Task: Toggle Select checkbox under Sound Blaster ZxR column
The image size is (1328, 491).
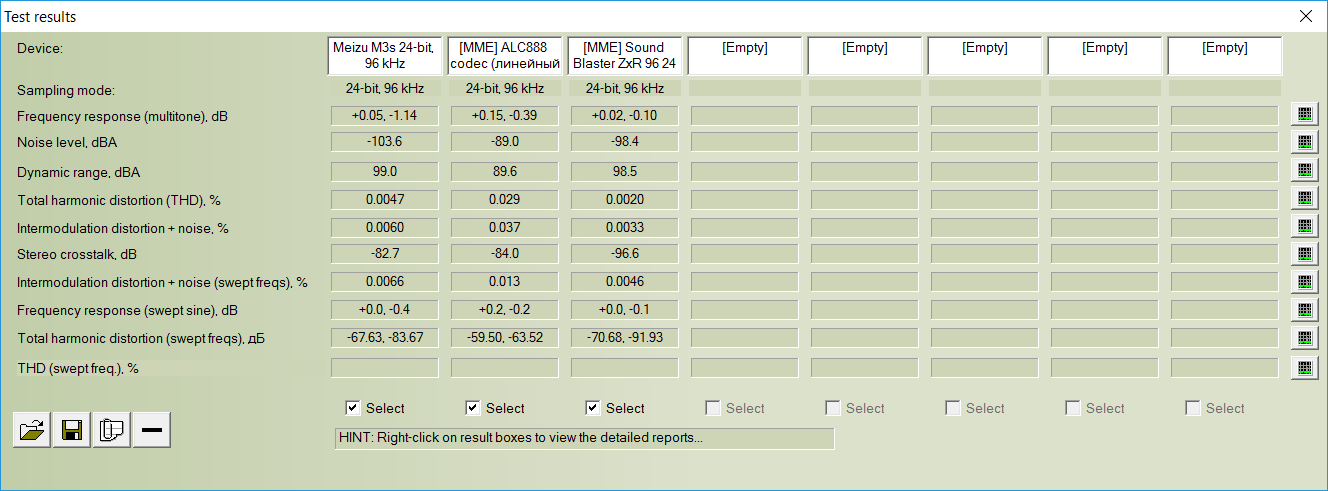Action: [x=593, y=408]
